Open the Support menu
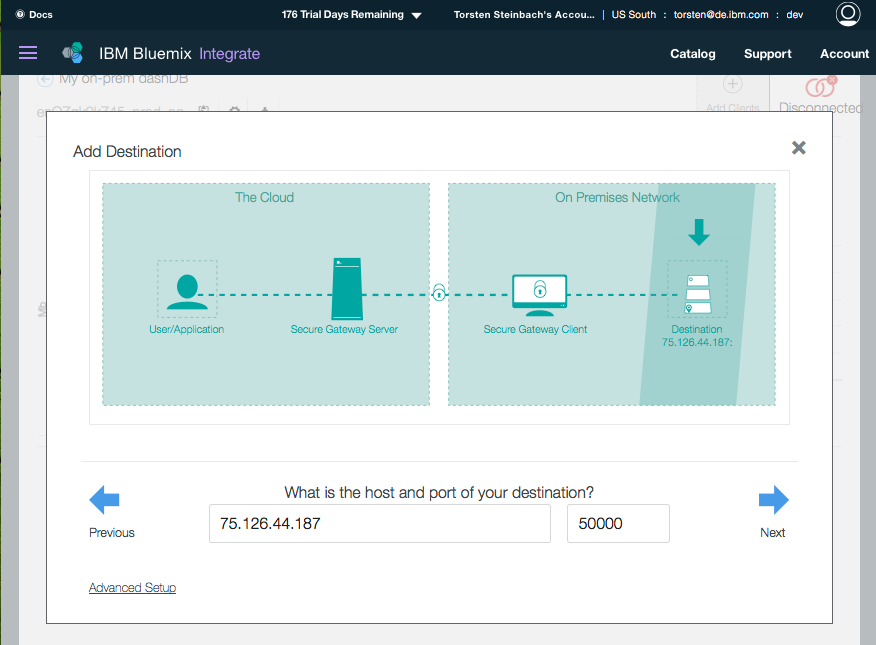 [768, 54]
